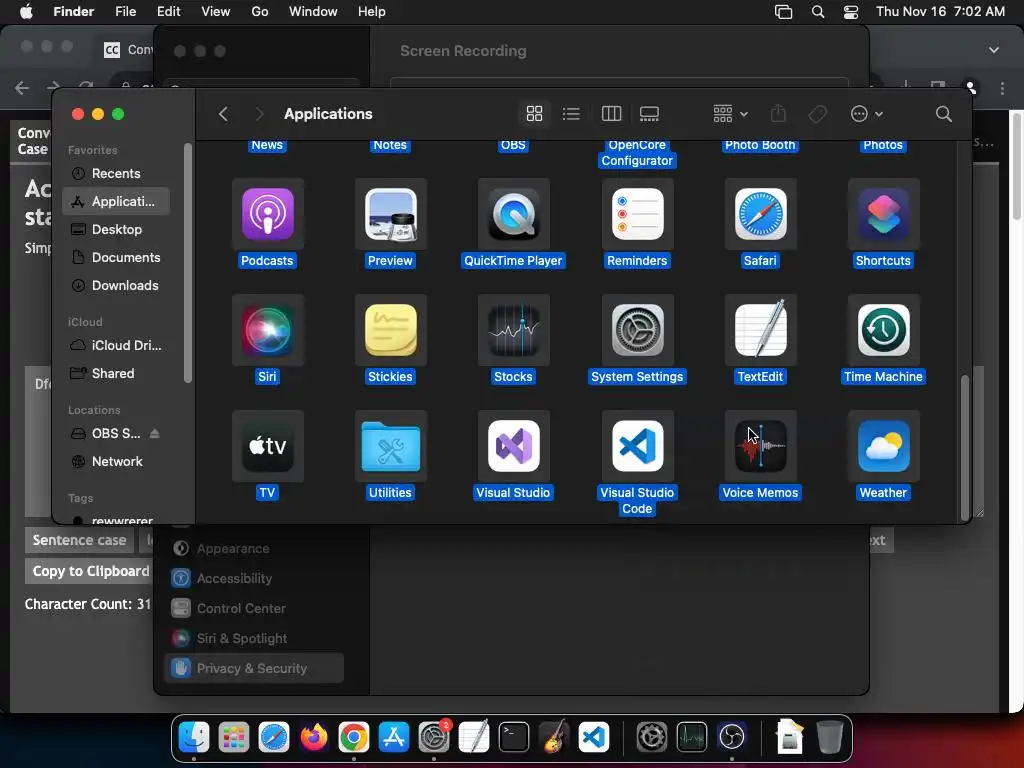This screenshot has width=1024, height=768.
Task: Open the Reminders app icon
Action: (x=637, y=214)
